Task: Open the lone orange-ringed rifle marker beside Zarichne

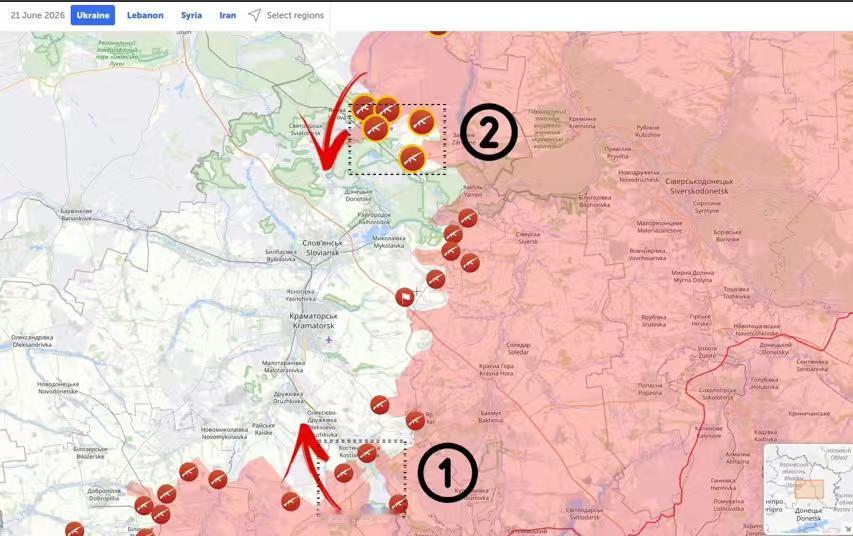Action: (421, 122)
